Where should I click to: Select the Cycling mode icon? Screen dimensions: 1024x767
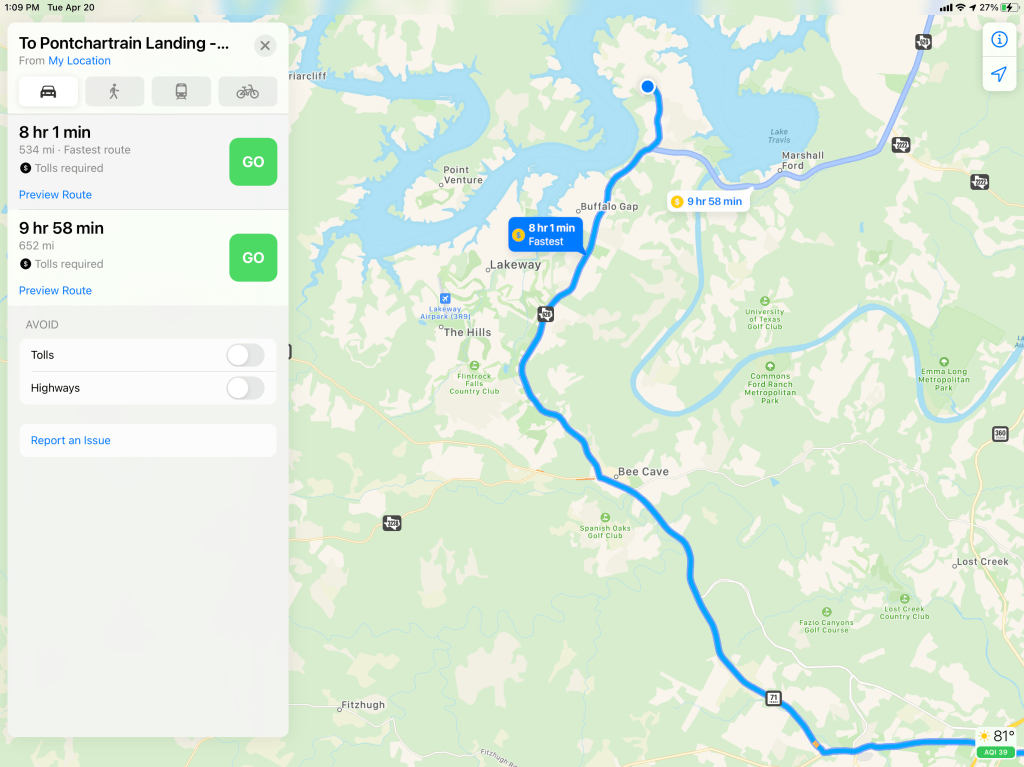[248, 91]
